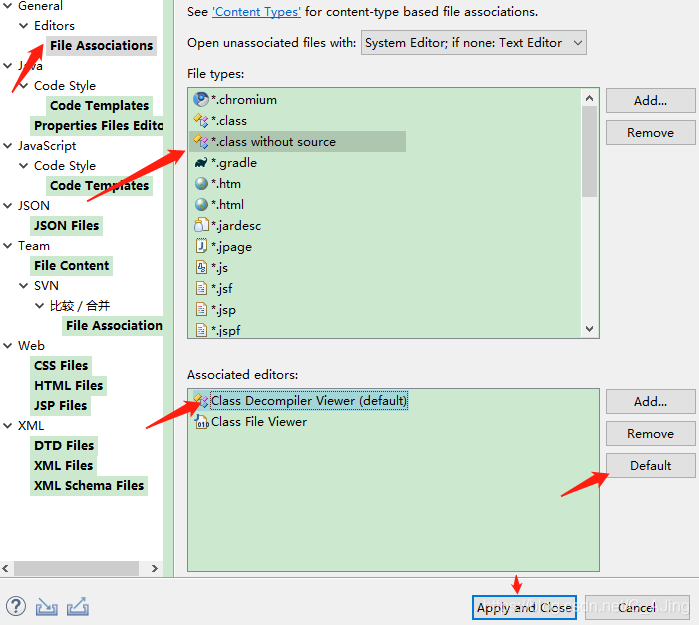This screenshot has height=625, width=699.
Task: Collapse the Team tree node
Action: click(x=8, y=246)
